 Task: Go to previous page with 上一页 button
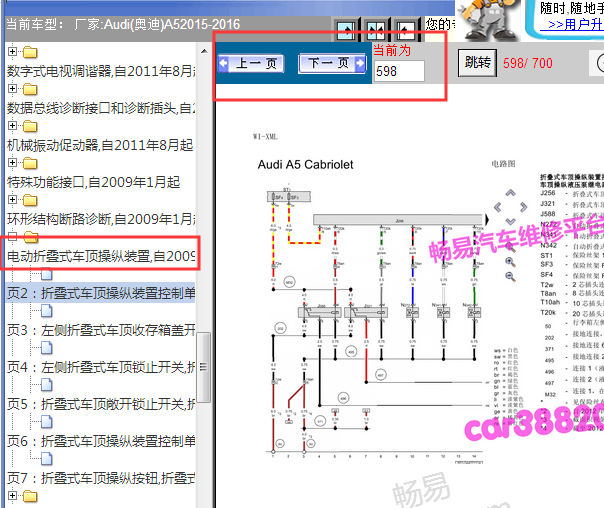click(x=251, y=63)
